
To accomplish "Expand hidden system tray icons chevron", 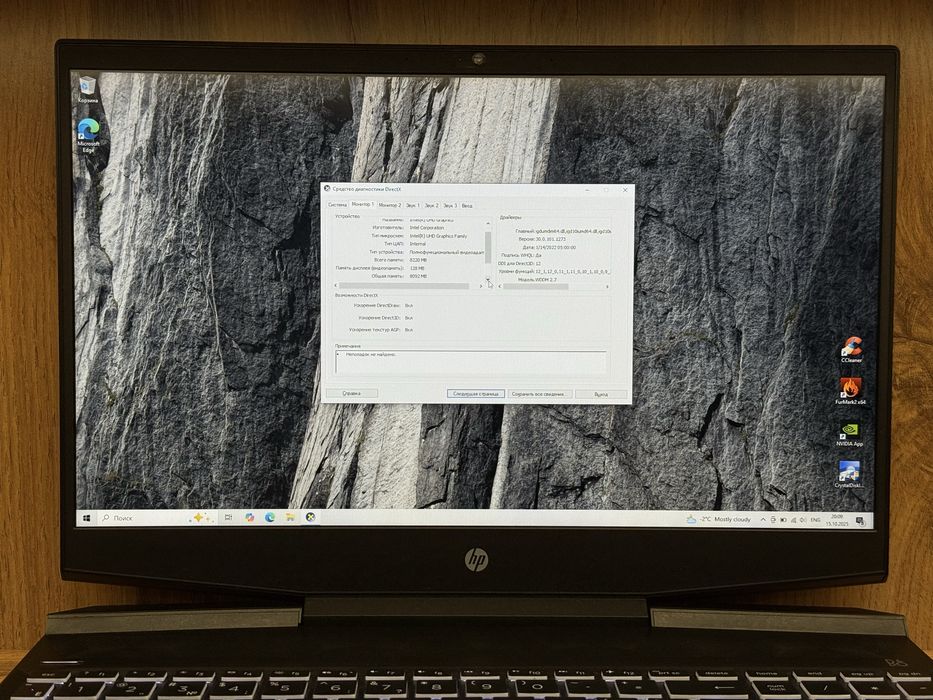I will [x=763, y=520].
